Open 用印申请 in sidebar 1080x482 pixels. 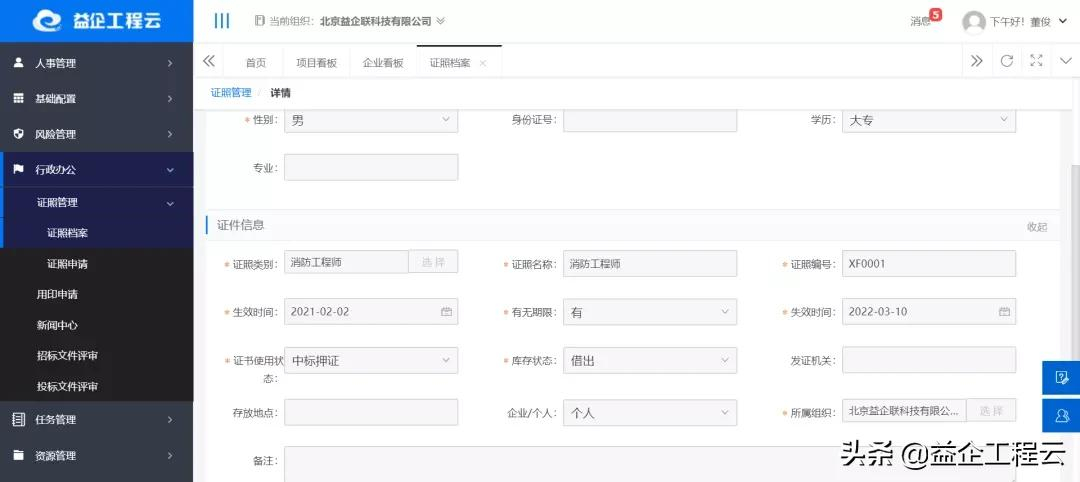tap(96, 294)
